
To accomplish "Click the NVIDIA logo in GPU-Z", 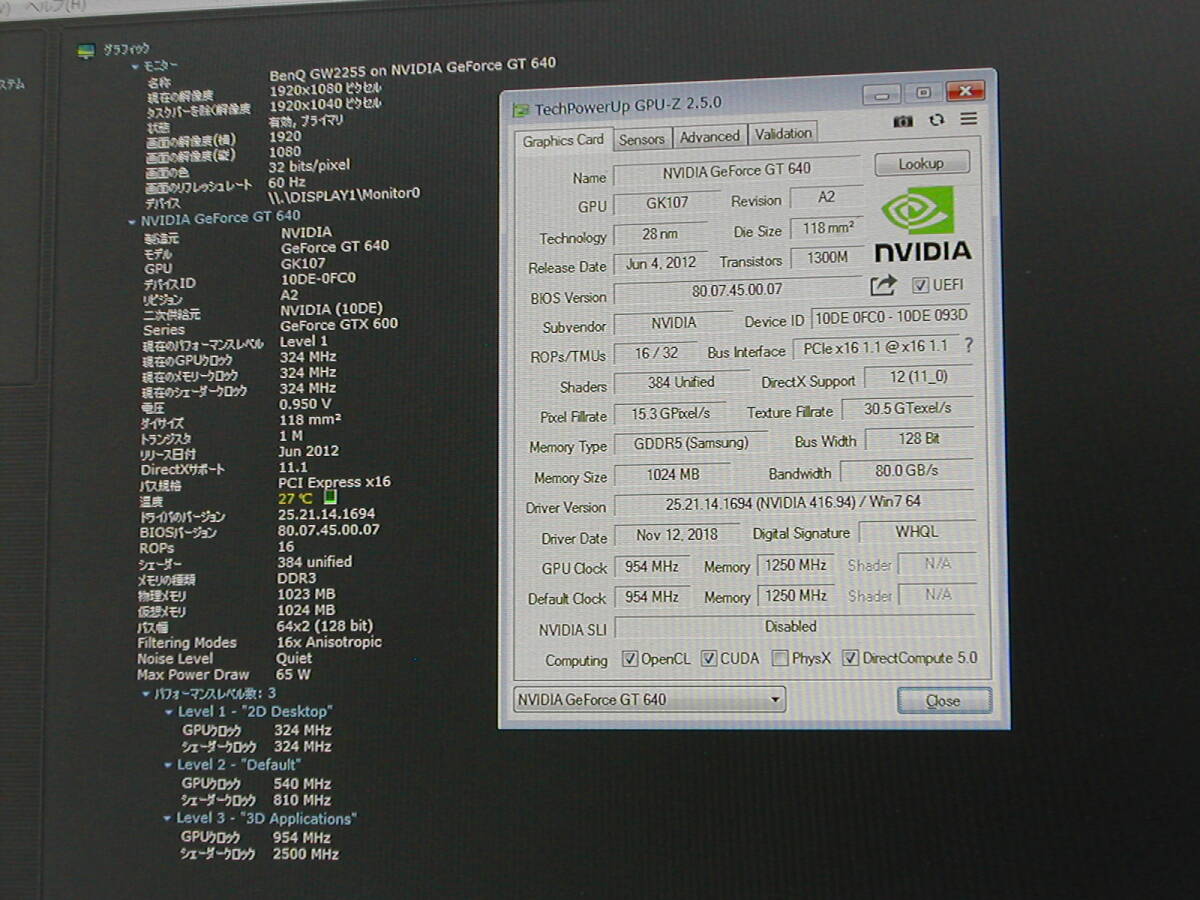I will (922, 224).
